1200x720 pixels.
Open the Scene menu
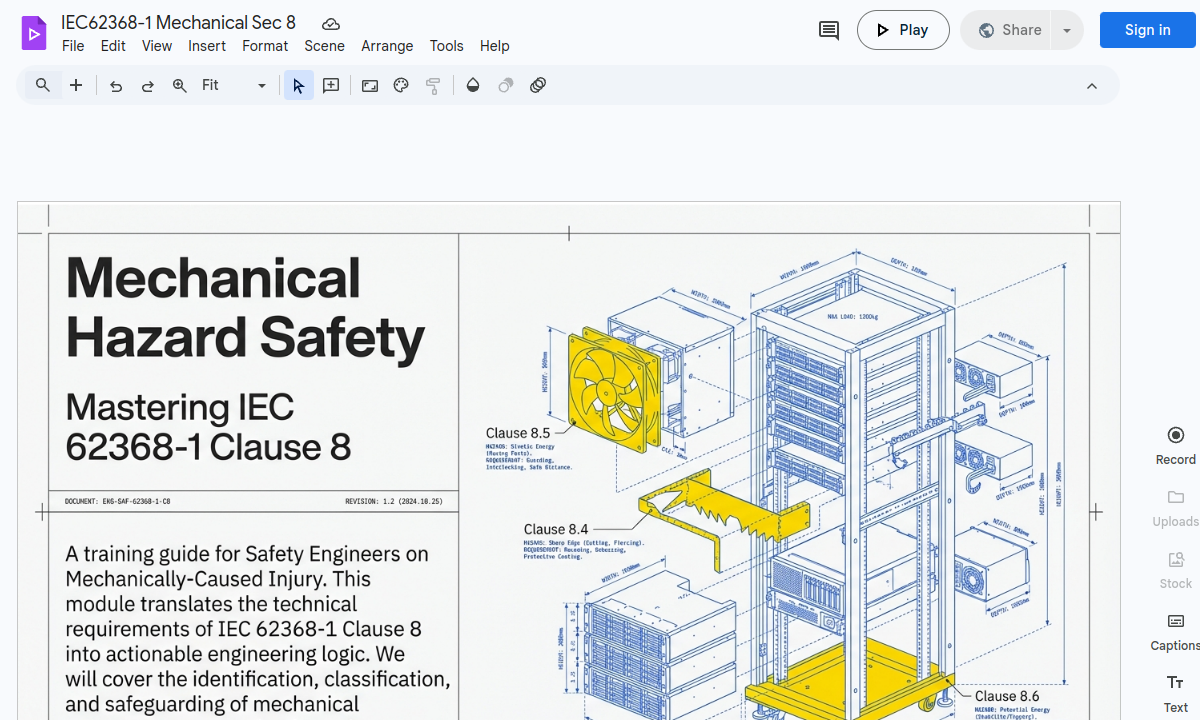click(x=324, y=46)
